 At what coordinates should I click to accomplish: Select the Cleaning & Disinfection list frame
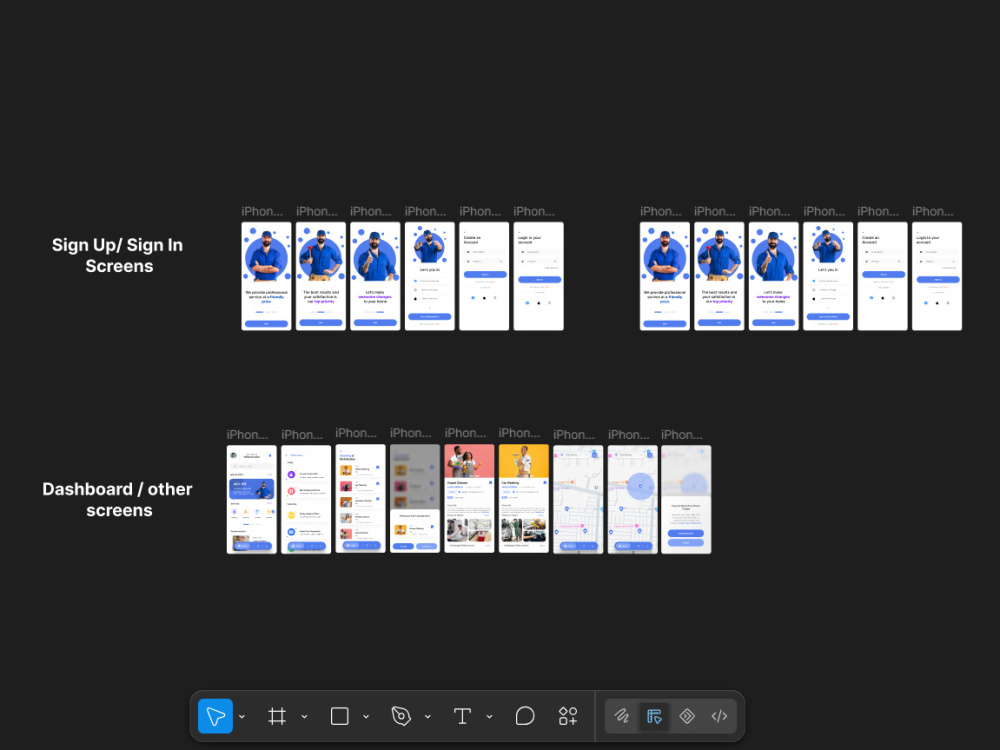(360, 499)
